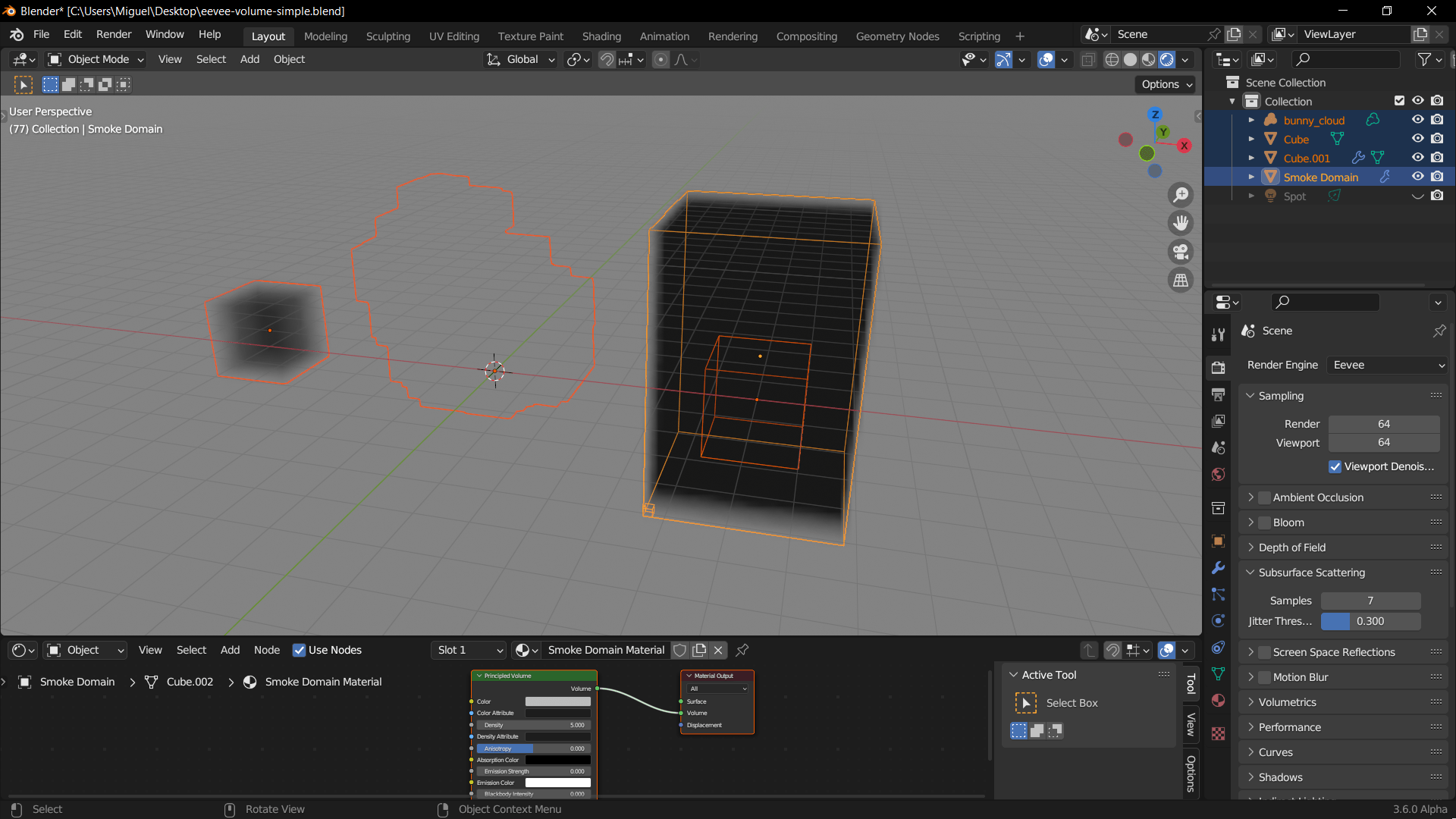Screen dimensions: 1456x819
Task: Select the Select Box active tool
Action: pos(1025,703)
